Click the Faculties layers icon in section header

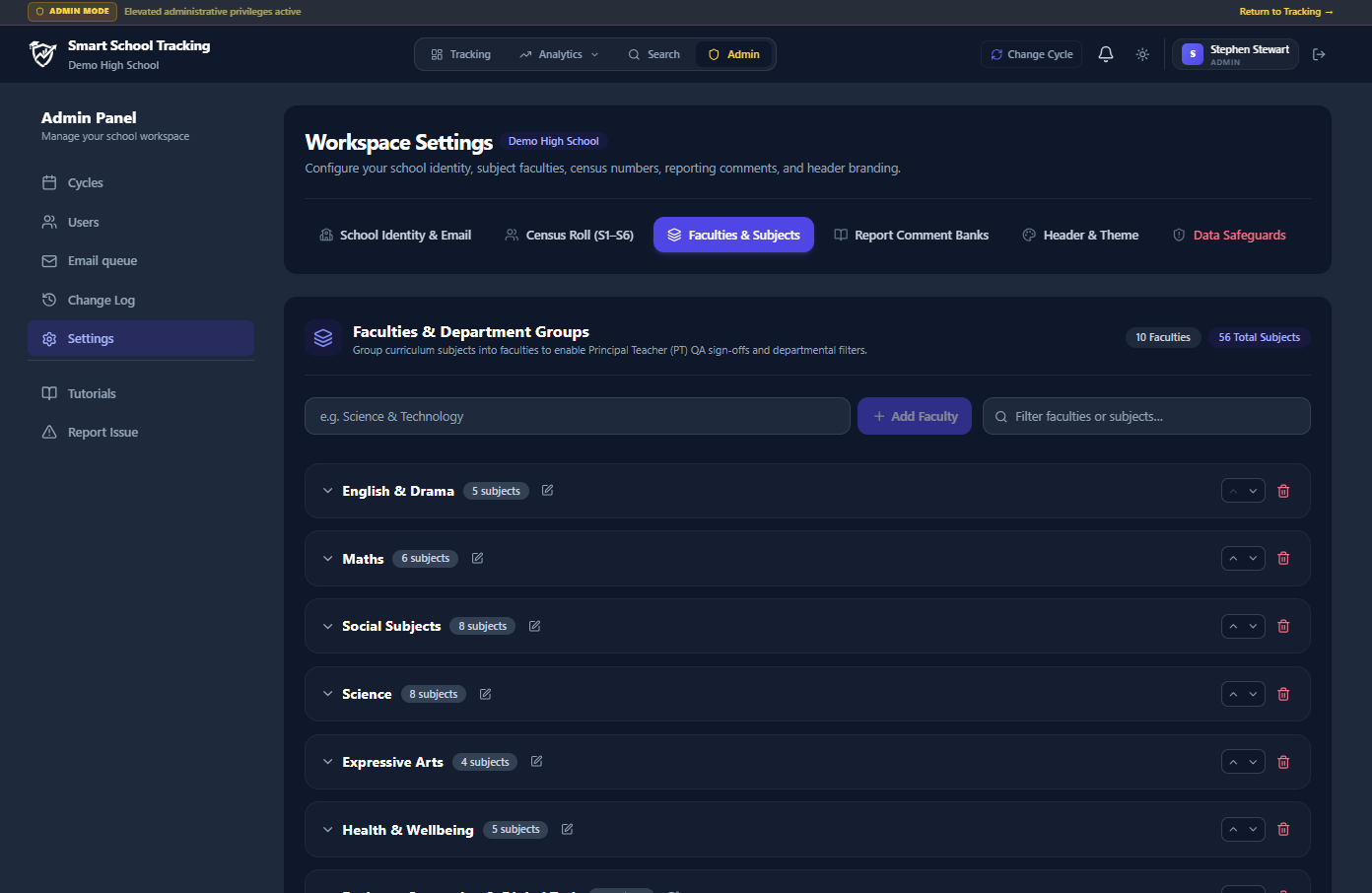click(x=323, y=338)
